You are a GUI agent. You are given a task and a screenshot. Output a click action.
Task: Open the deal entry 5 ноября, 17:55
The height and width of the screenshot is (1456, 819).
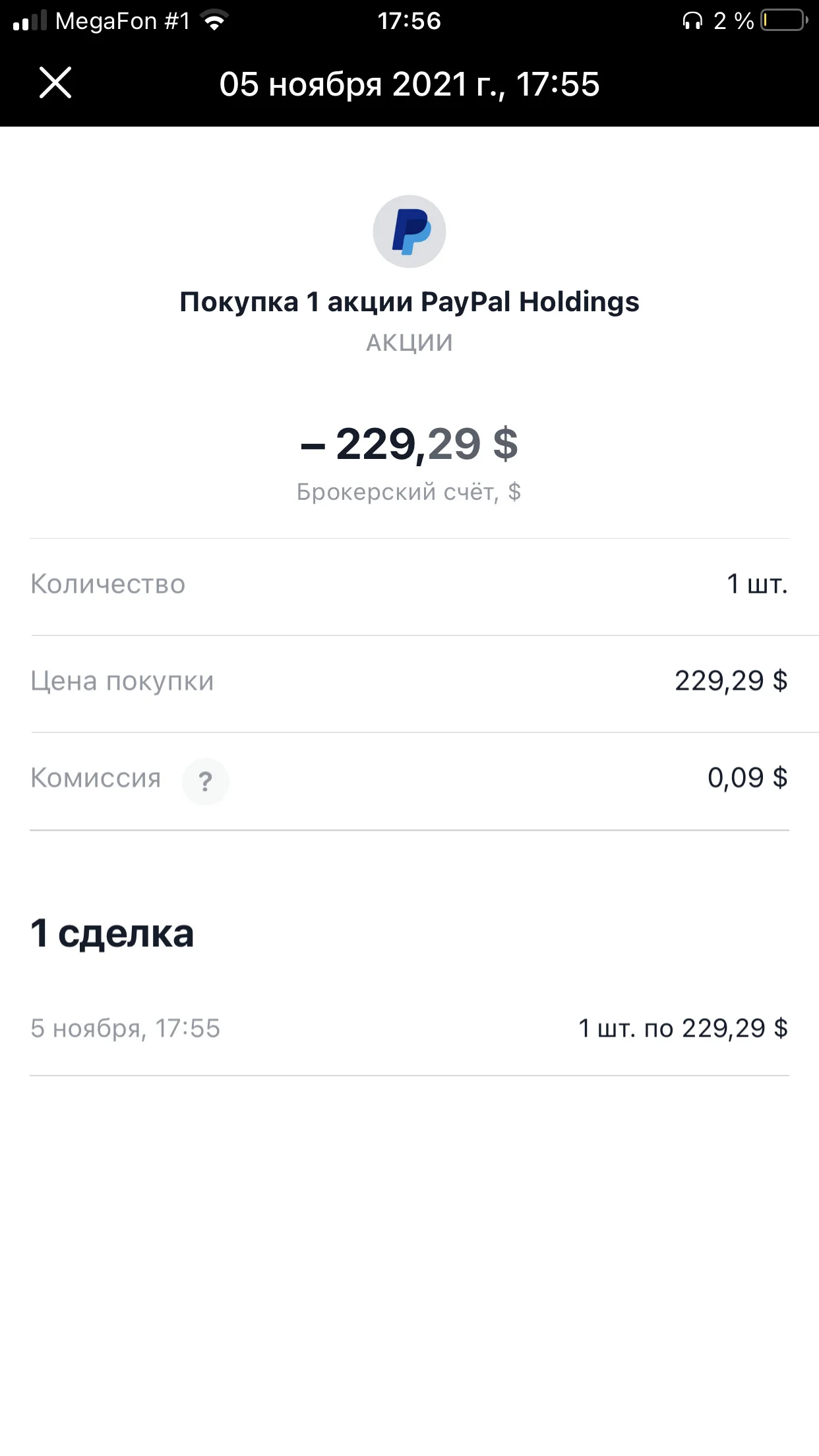pos(409,1029)
